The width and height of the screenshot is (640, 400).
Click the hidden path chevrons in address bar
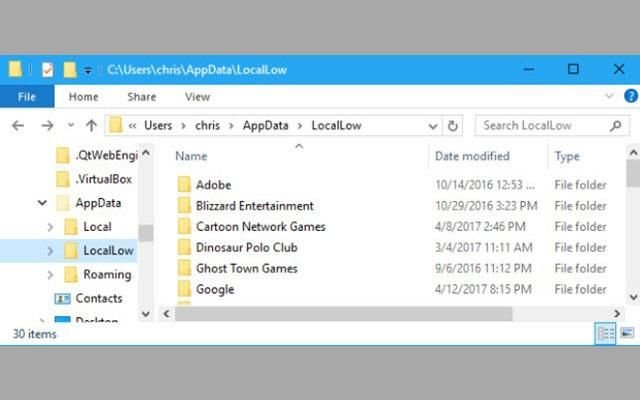click(x=132, y=126)
